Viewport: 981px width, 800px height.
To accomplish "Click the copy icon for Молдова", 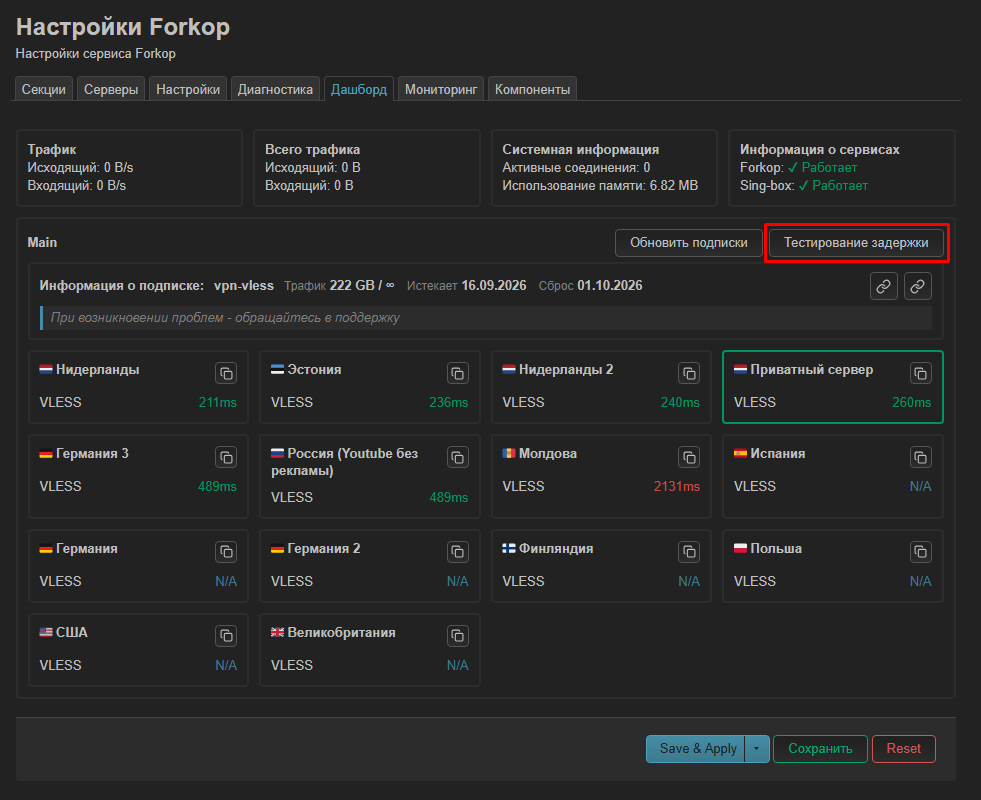I will coord(689,457).
